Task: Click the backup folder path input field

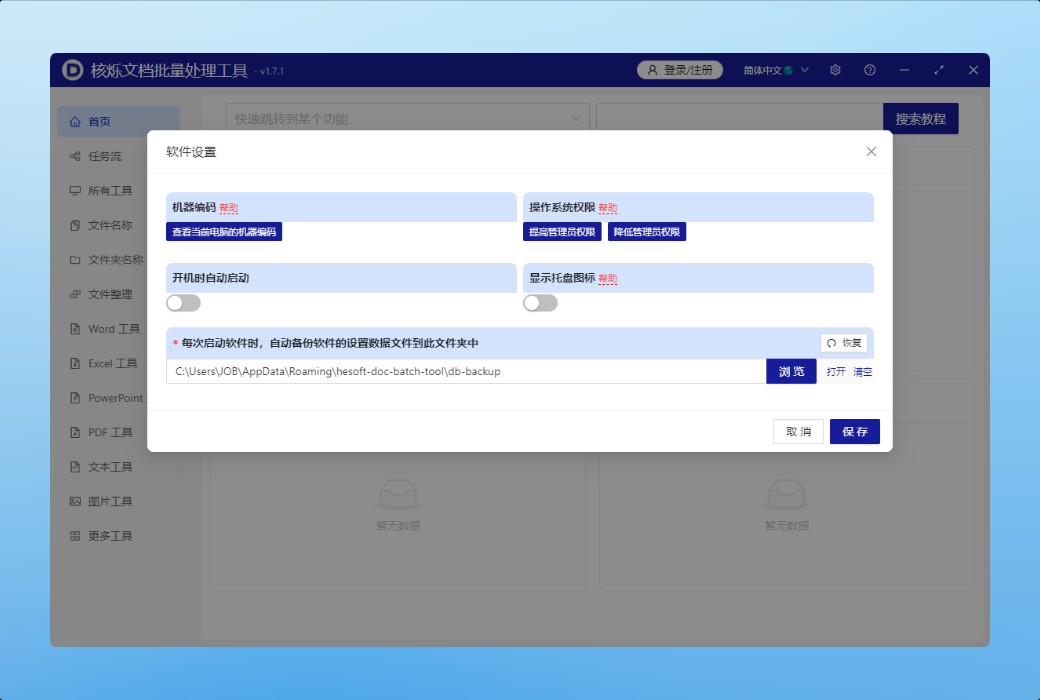Action: pyautogui.click(x=465, y=372)
